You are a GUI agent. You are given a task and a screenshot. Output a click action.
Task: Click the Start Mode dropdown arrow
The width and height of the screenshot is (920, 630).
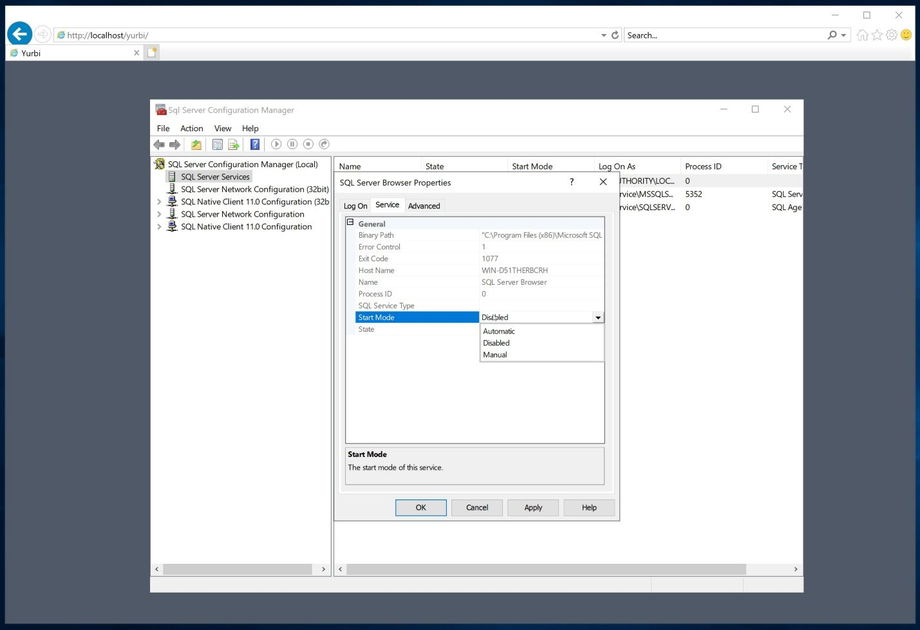pyautogui.click(x=598, y=318)
